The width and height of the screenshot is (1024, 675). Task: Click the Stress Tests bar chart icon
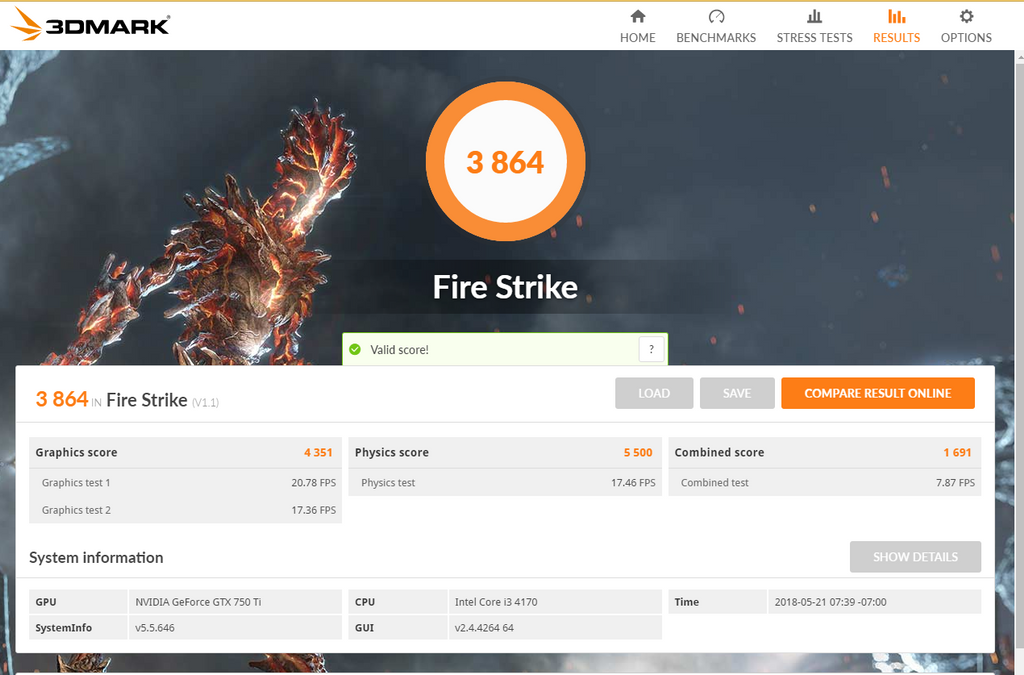click(814, 16)
